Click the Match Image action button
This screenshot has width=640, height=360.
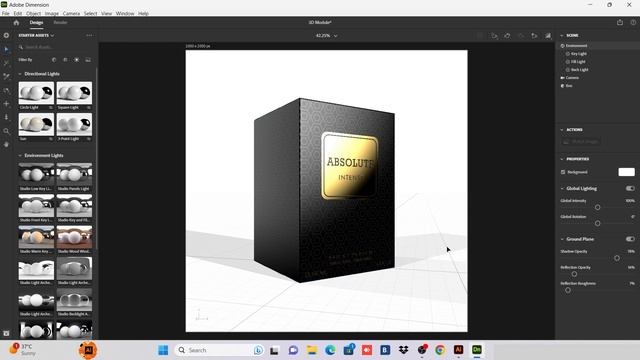(x=580, y=142)
